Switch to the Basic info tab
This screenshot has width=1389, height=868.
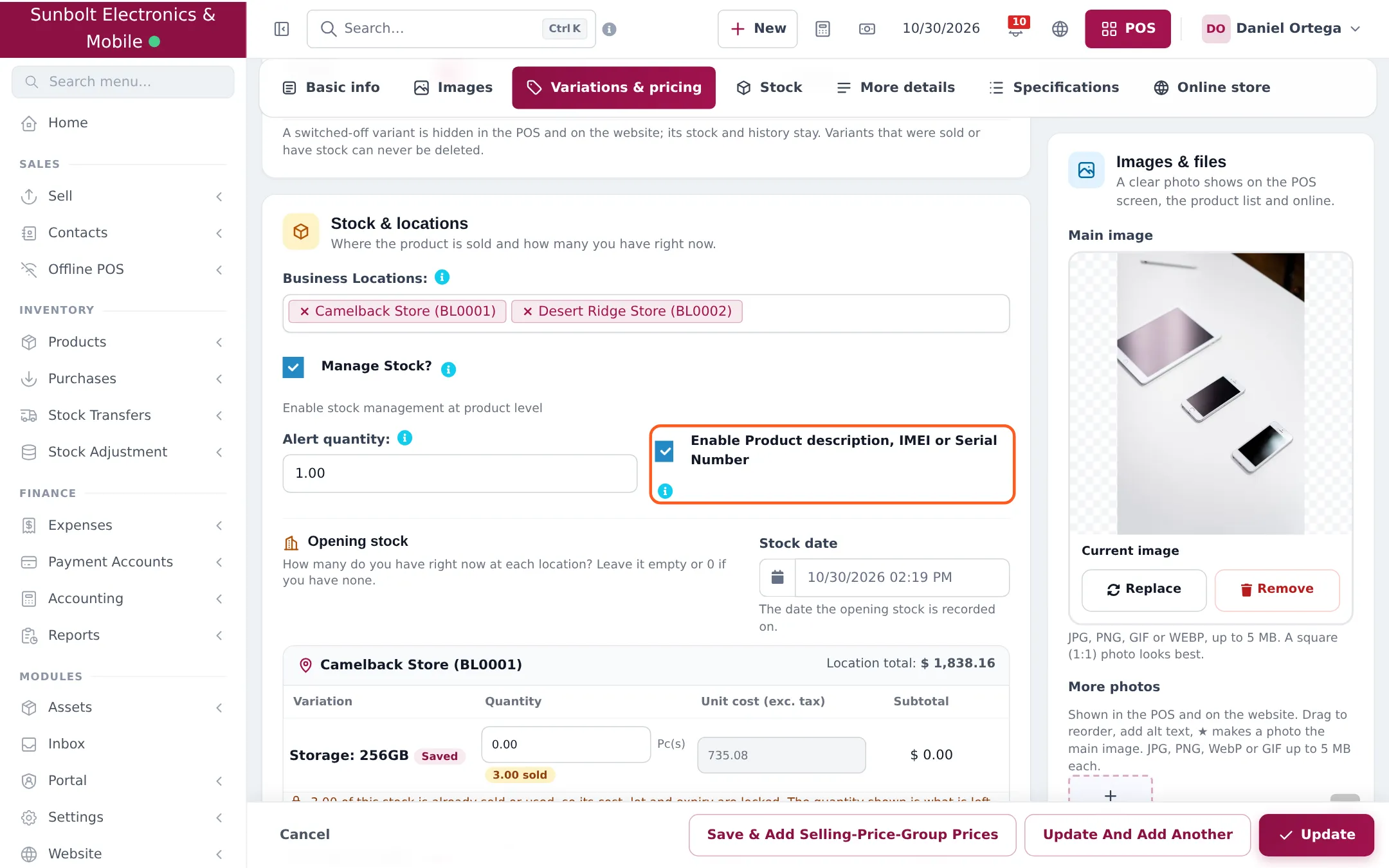point(331,87)
